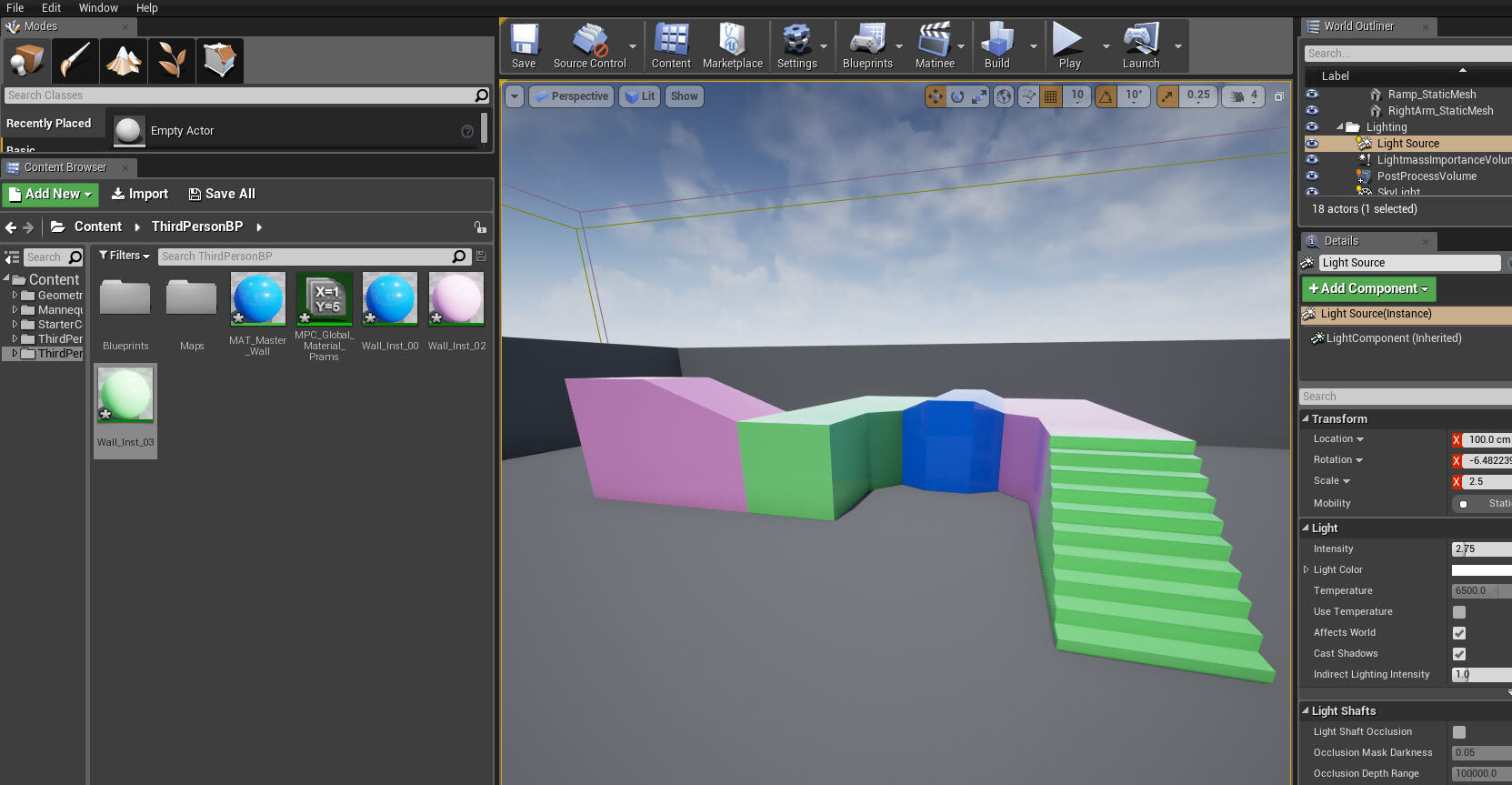Open the Perspective viewport dropdown
This screenshot has height=785, width=1512.
(571, 96)
